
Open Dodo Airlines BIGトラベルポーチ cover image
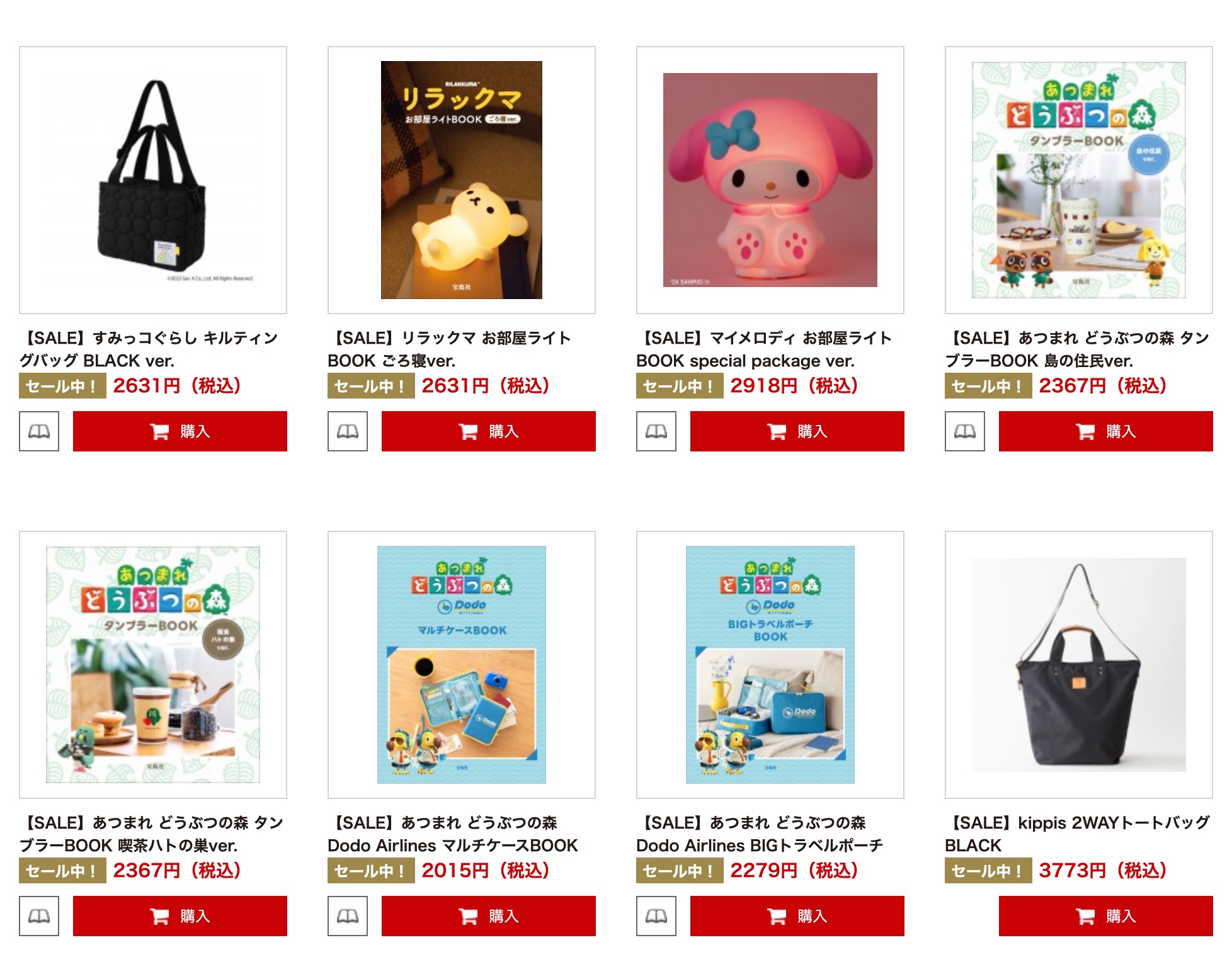770,665
